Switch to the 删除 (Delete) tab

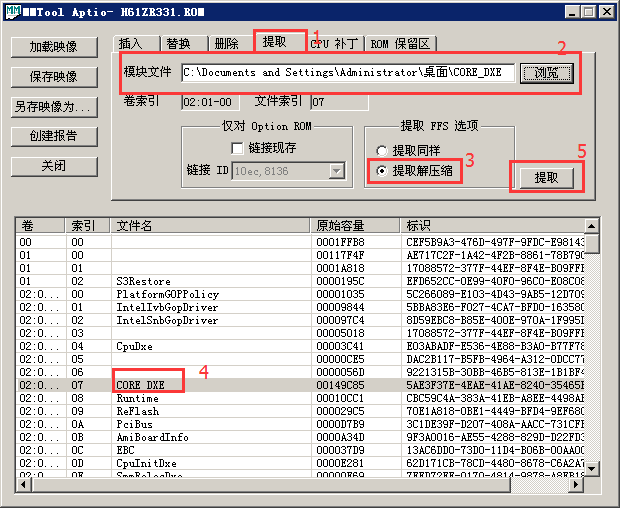[x=231, y=43]
